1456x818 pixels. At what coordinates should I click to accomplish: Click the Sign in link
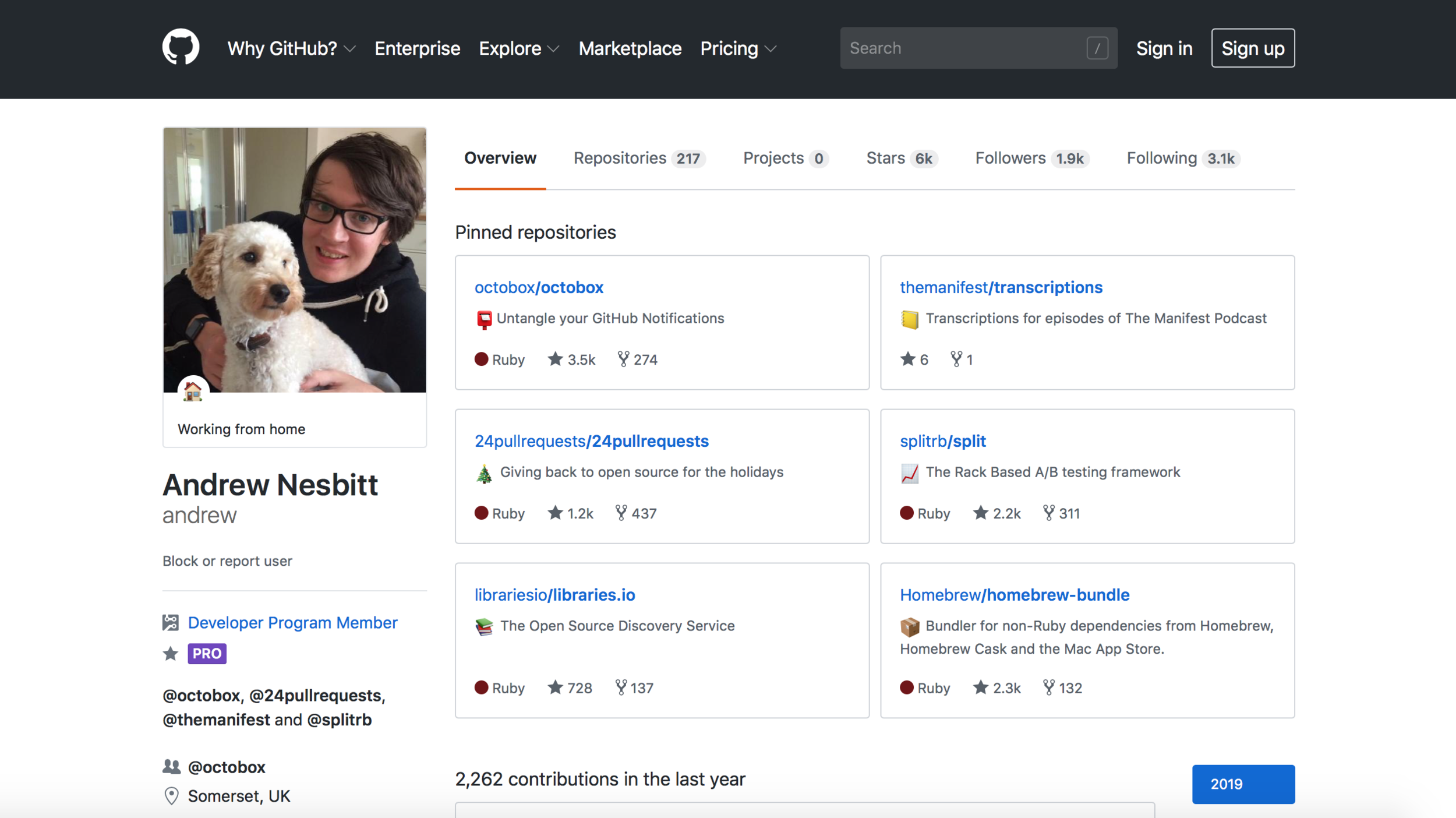1164,48
